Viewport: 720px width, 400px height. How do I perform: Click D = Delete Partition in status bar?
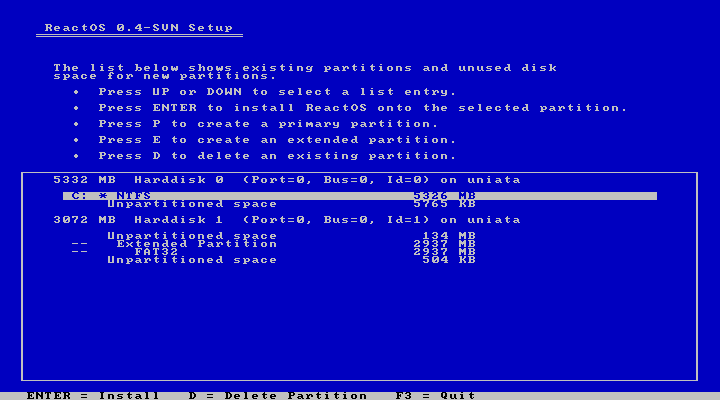tap(278, 395)
